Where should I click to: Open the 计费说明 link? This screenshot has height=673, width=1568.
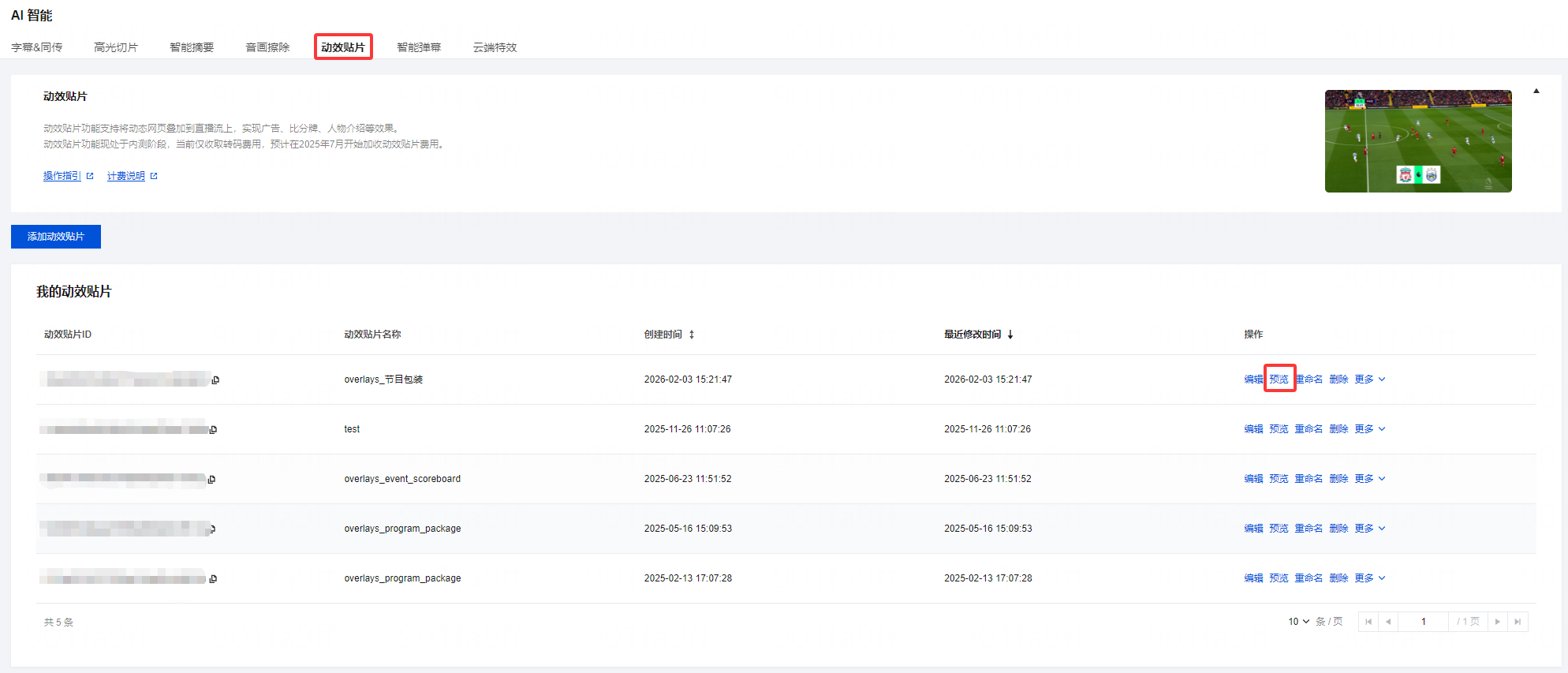tap(126, 176)
